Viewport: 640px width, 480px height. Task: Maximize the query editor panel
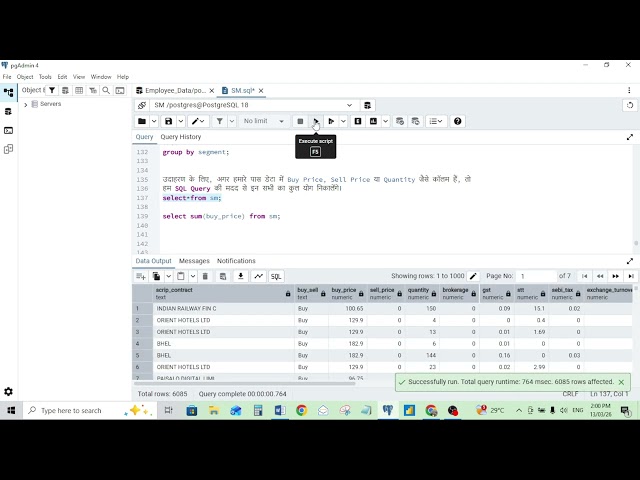pos(630,137)
